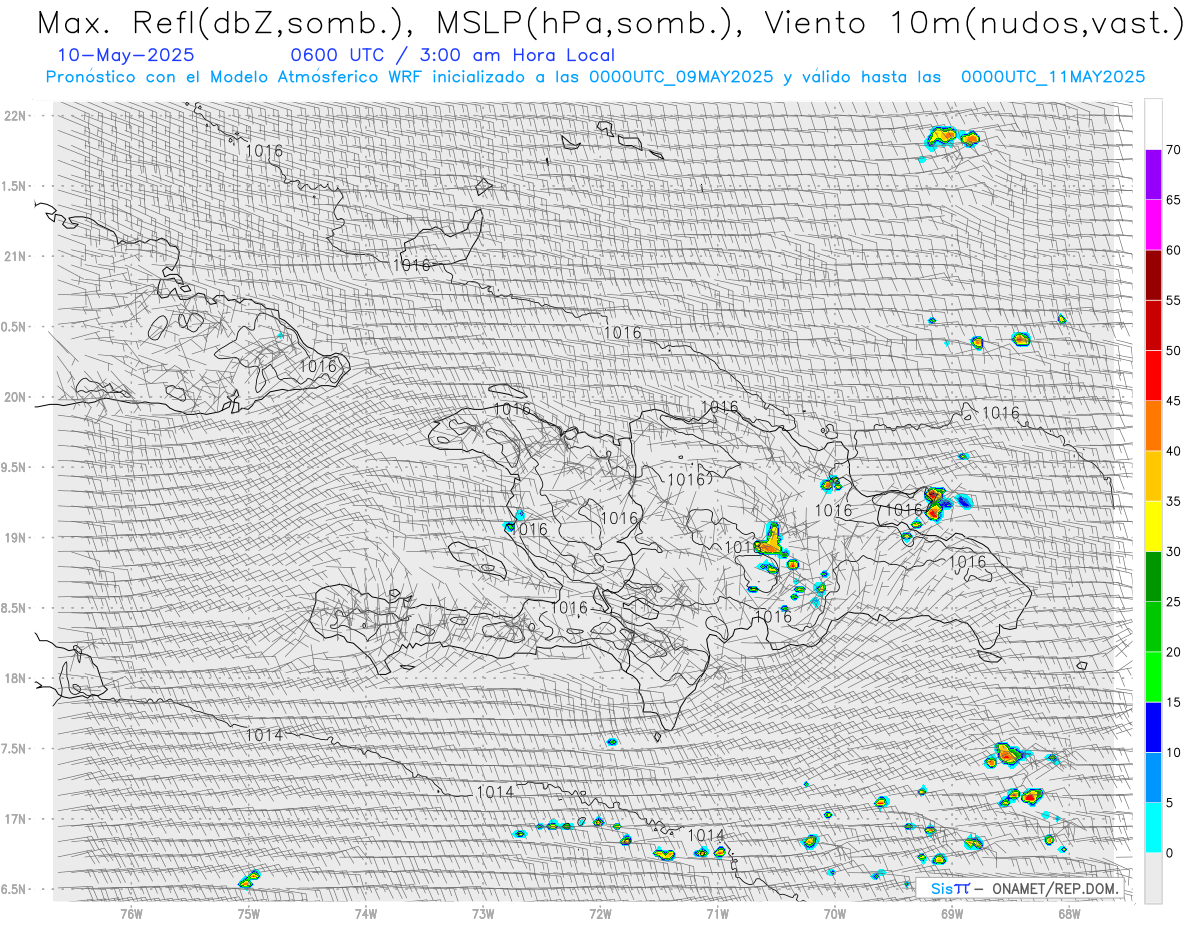The width and height of the screenshot is (1200, 927).
Task: Click the time label '0600 UTC / 3:00 am Hora Local'
Action: (452, 56)
